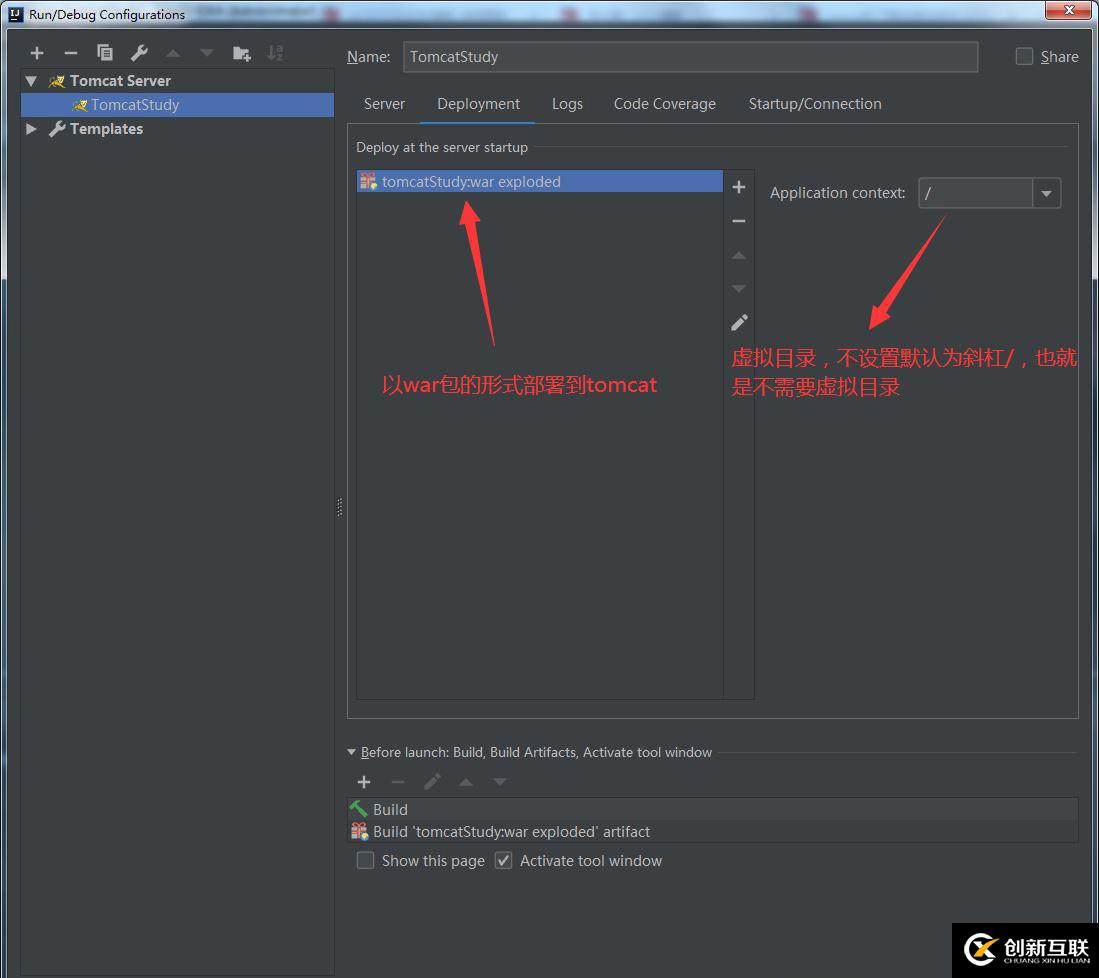Click the Build artifact task icon
The height and width of the screenshot is (978, 1099).
point(360,831)
